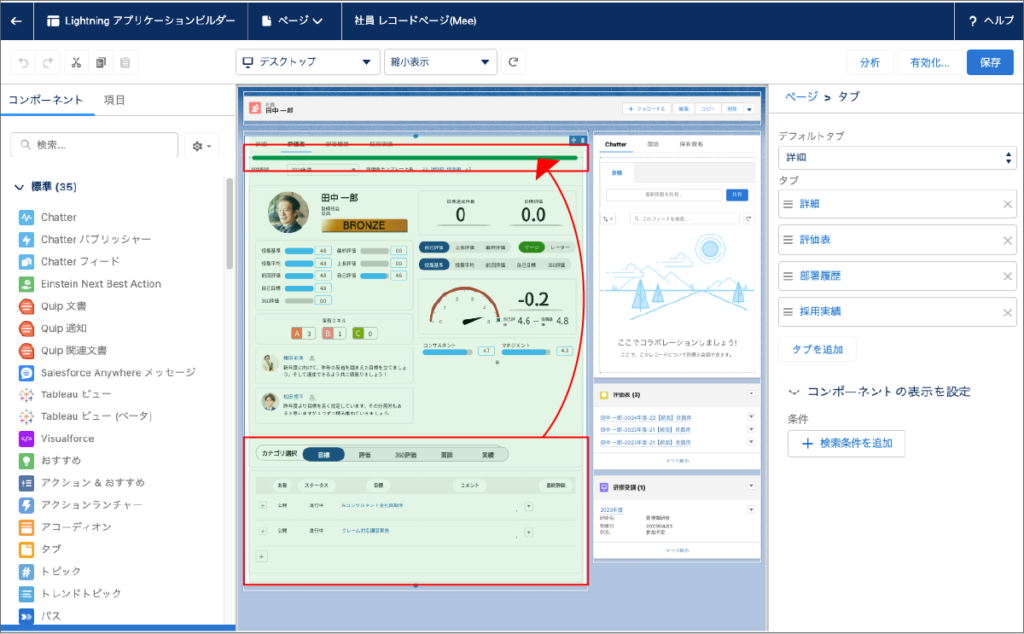Select the 目標 category pill
1024x634 pixels.
tap(324, 454)
